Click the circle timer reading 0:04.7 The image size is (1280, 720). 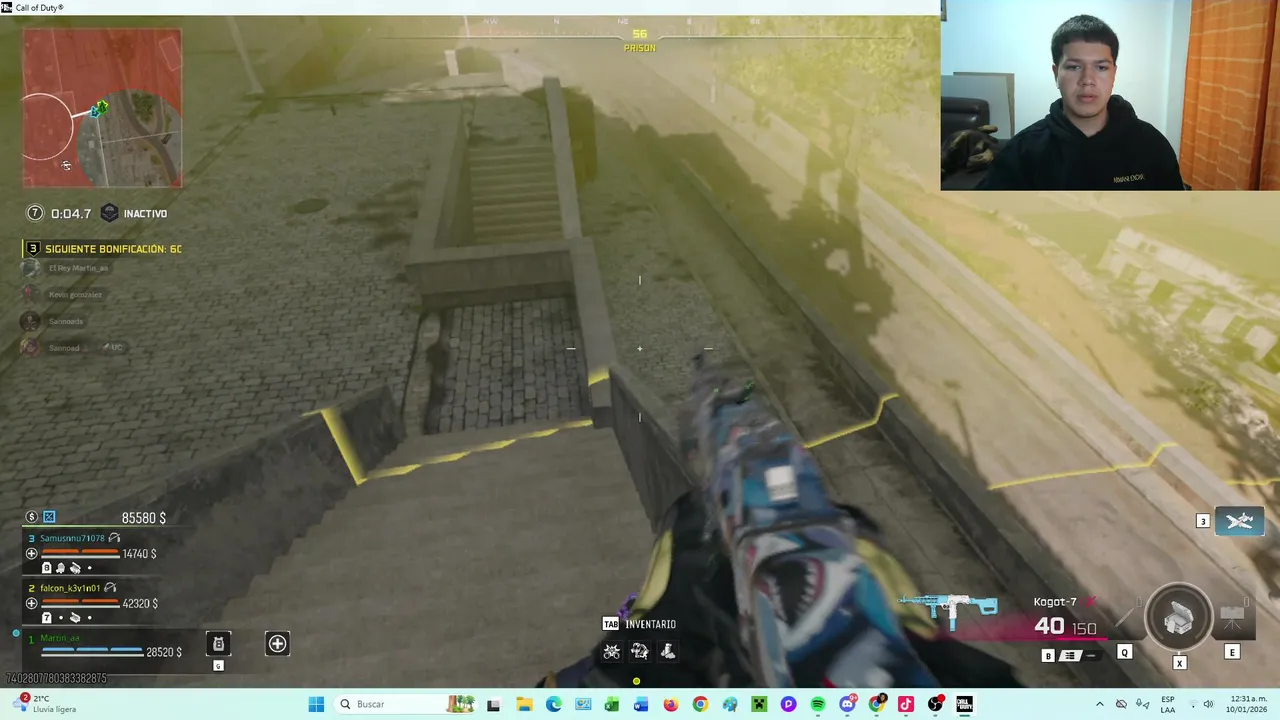point(58,214)
